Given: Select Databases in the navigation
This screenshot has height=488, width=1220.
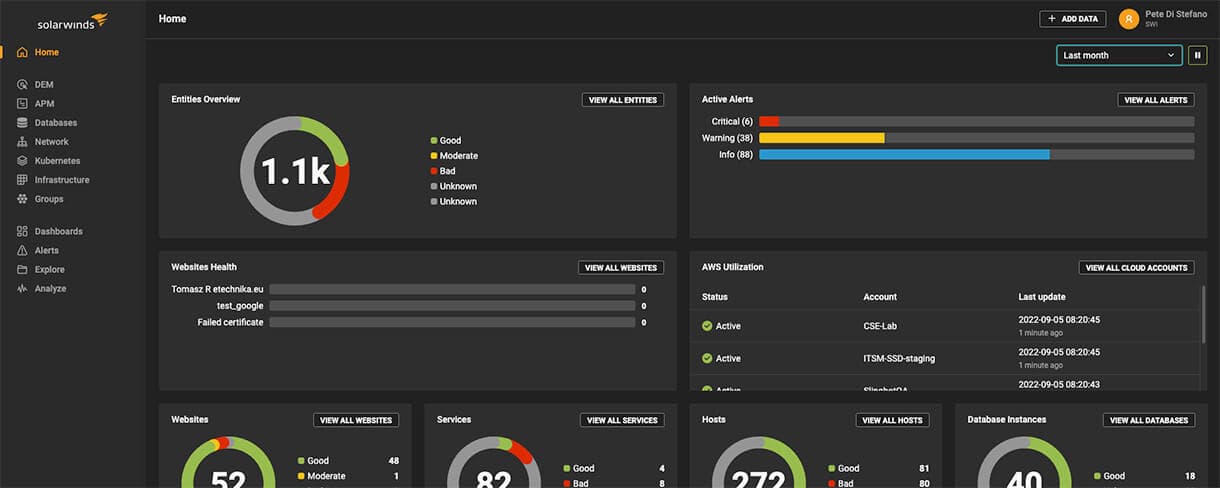Looking at the screenshot, I should [56, 123].
